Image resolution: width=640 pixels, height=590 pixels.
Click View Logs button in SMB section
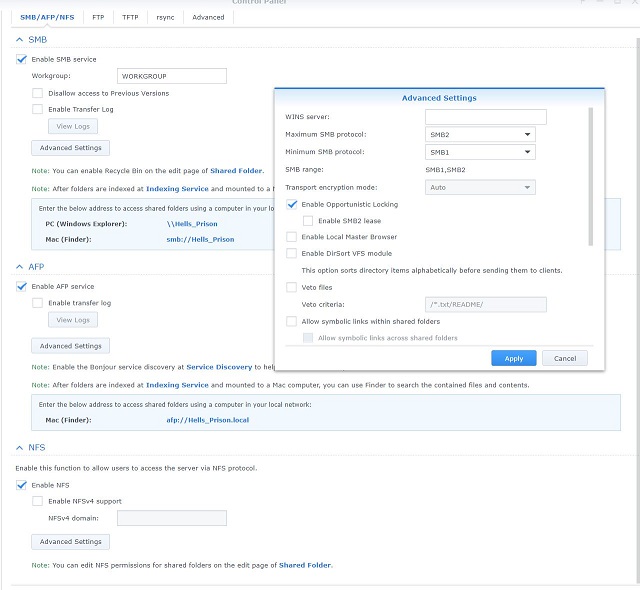pyautogui.click(x=73, y=126)
